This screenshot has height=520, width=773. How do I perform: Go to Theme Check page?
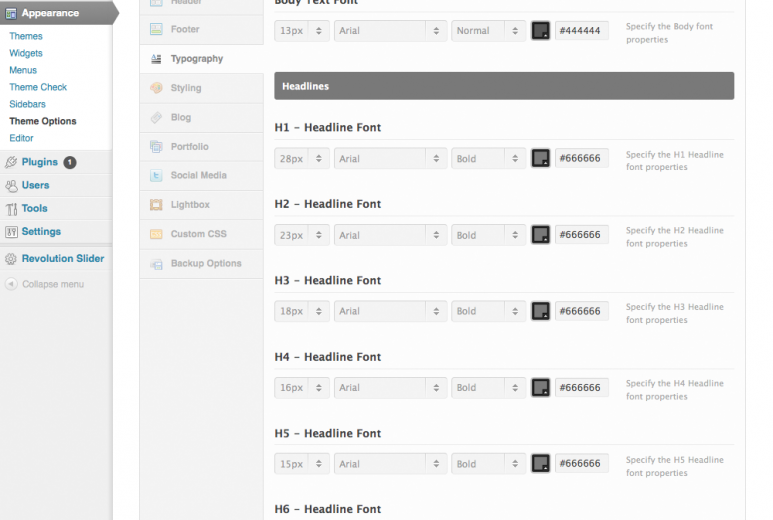click(38, 87)
